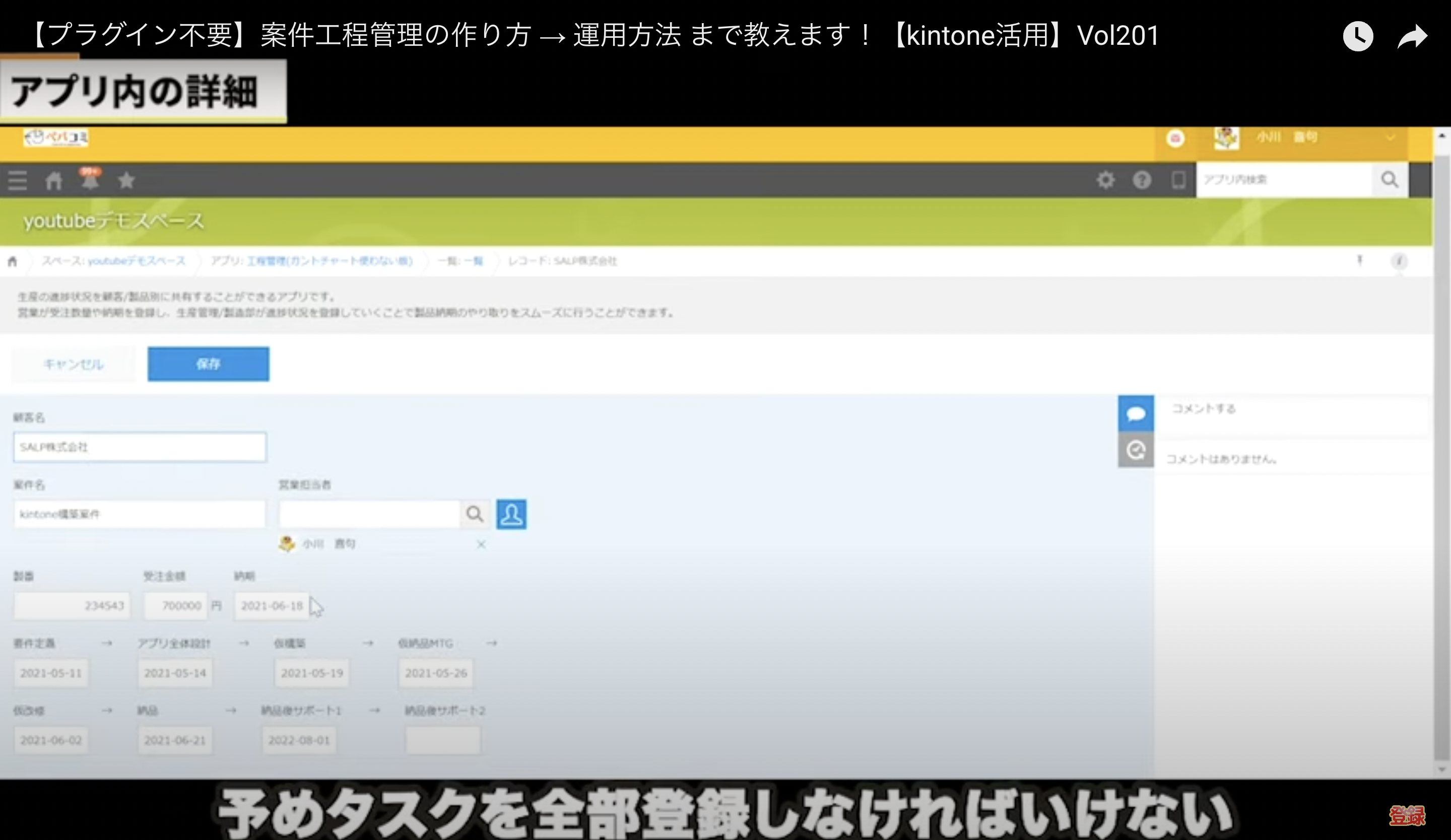Switch to the history clock tab
Image resolution: width=1451 pixels, height=840 pixels.
click(1136, 450)
